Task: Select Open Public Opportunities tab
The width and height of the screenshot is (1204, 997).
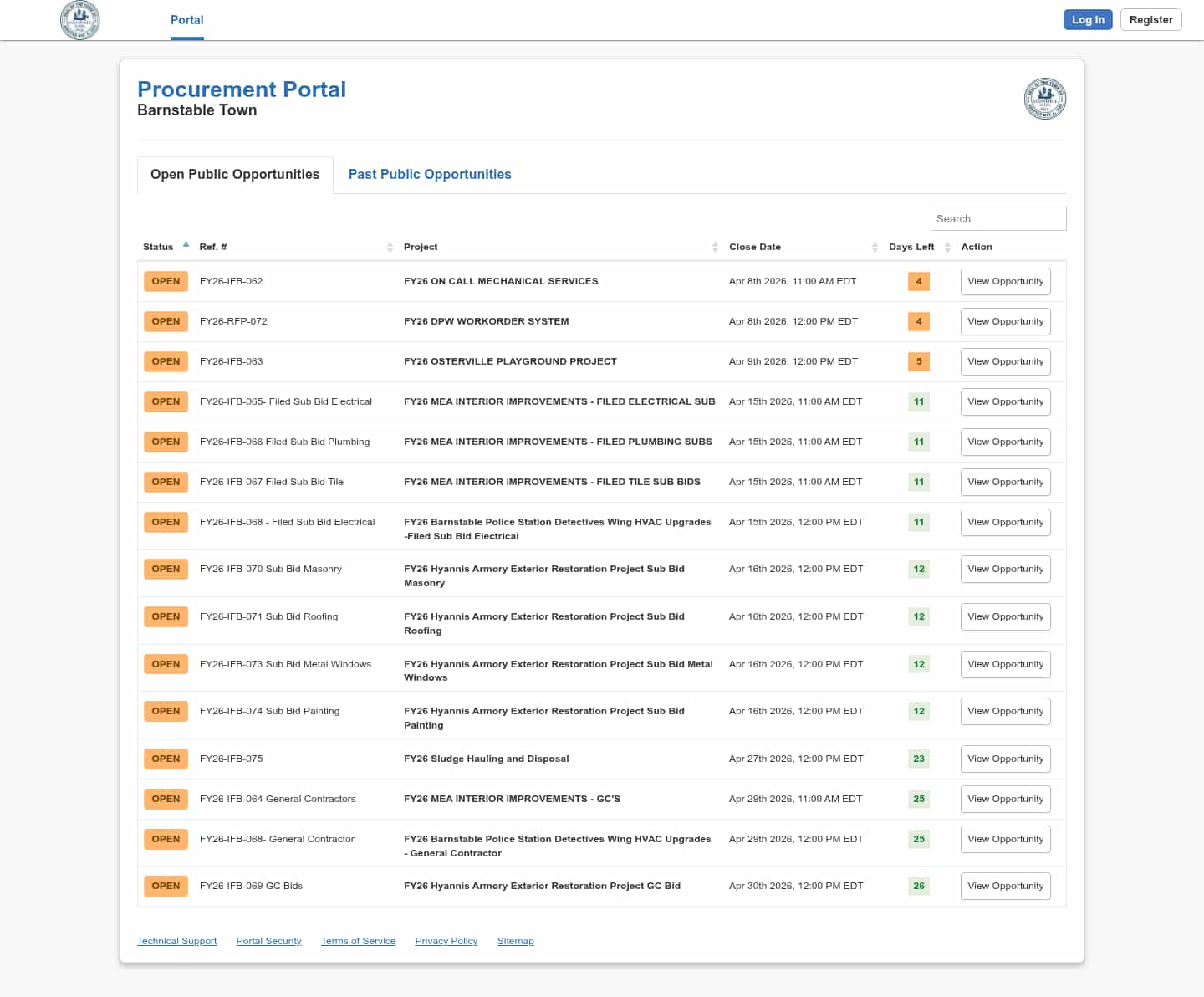Action: pyautogui.click(x=235, y=175)
